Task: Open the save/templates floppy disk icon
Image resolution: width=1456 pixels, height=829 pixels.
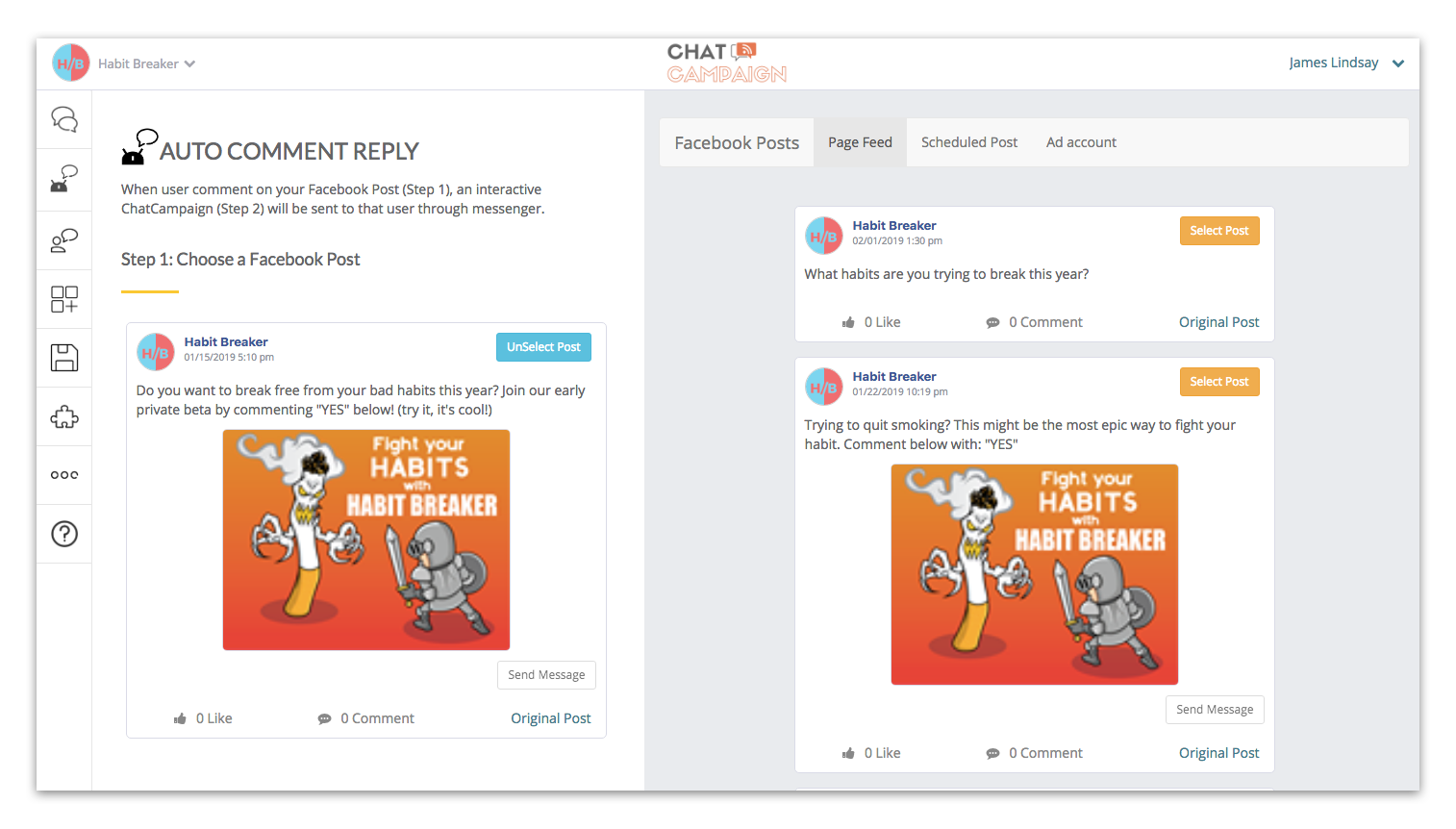Action: pyautogui.click(x=64, y=358)
